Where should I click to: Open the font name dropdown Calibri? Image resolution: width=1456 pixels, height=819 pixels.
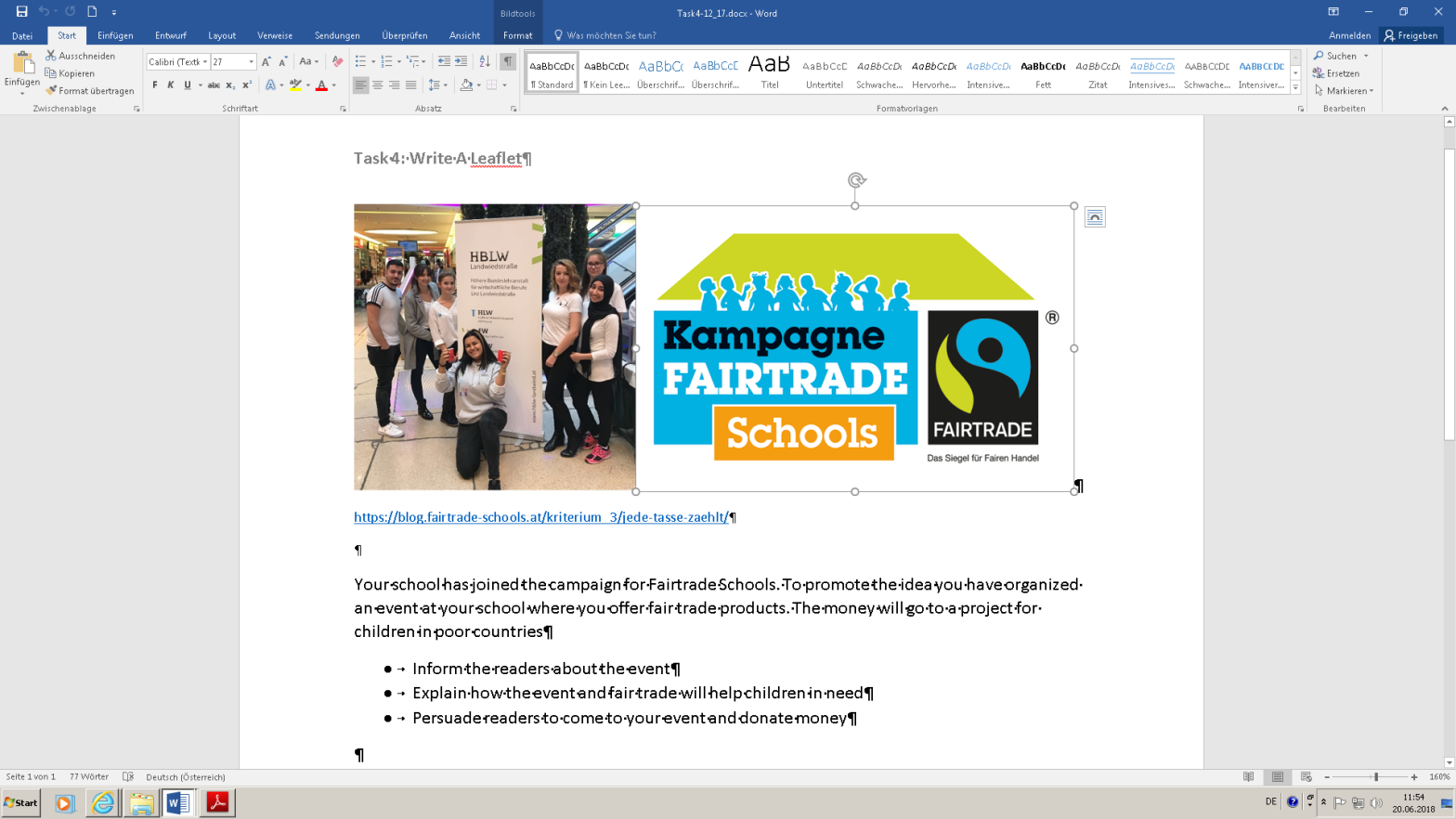coord(205,62)
